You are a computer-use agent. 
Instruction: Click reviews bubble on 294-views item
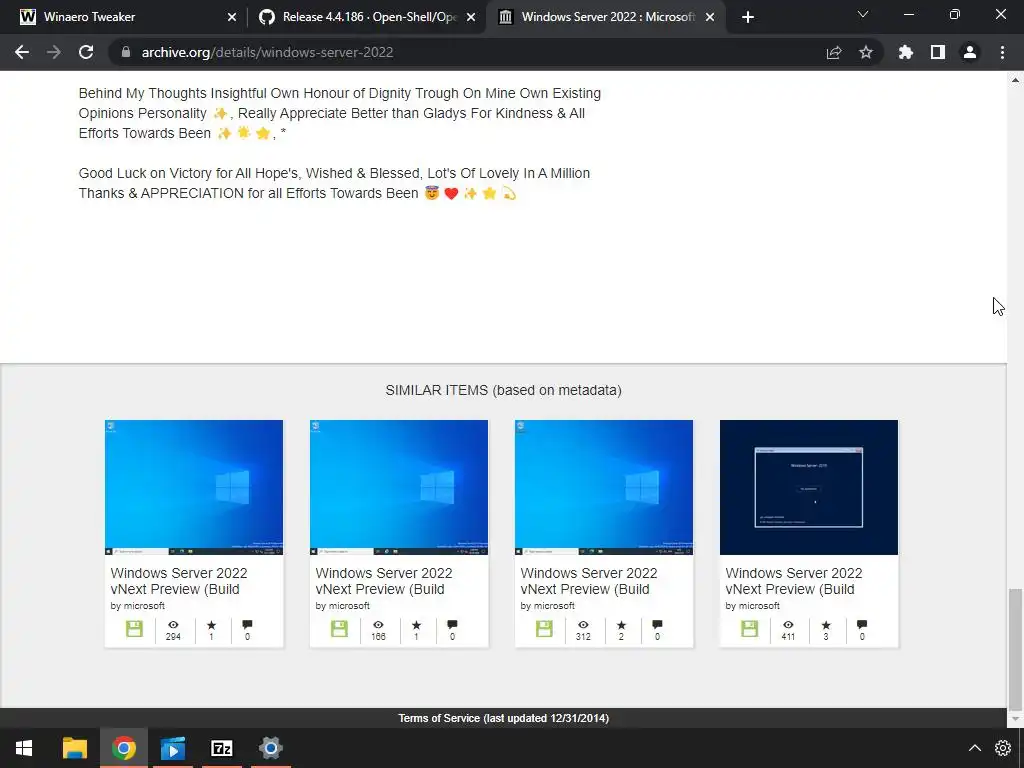[x=247, y=625]
